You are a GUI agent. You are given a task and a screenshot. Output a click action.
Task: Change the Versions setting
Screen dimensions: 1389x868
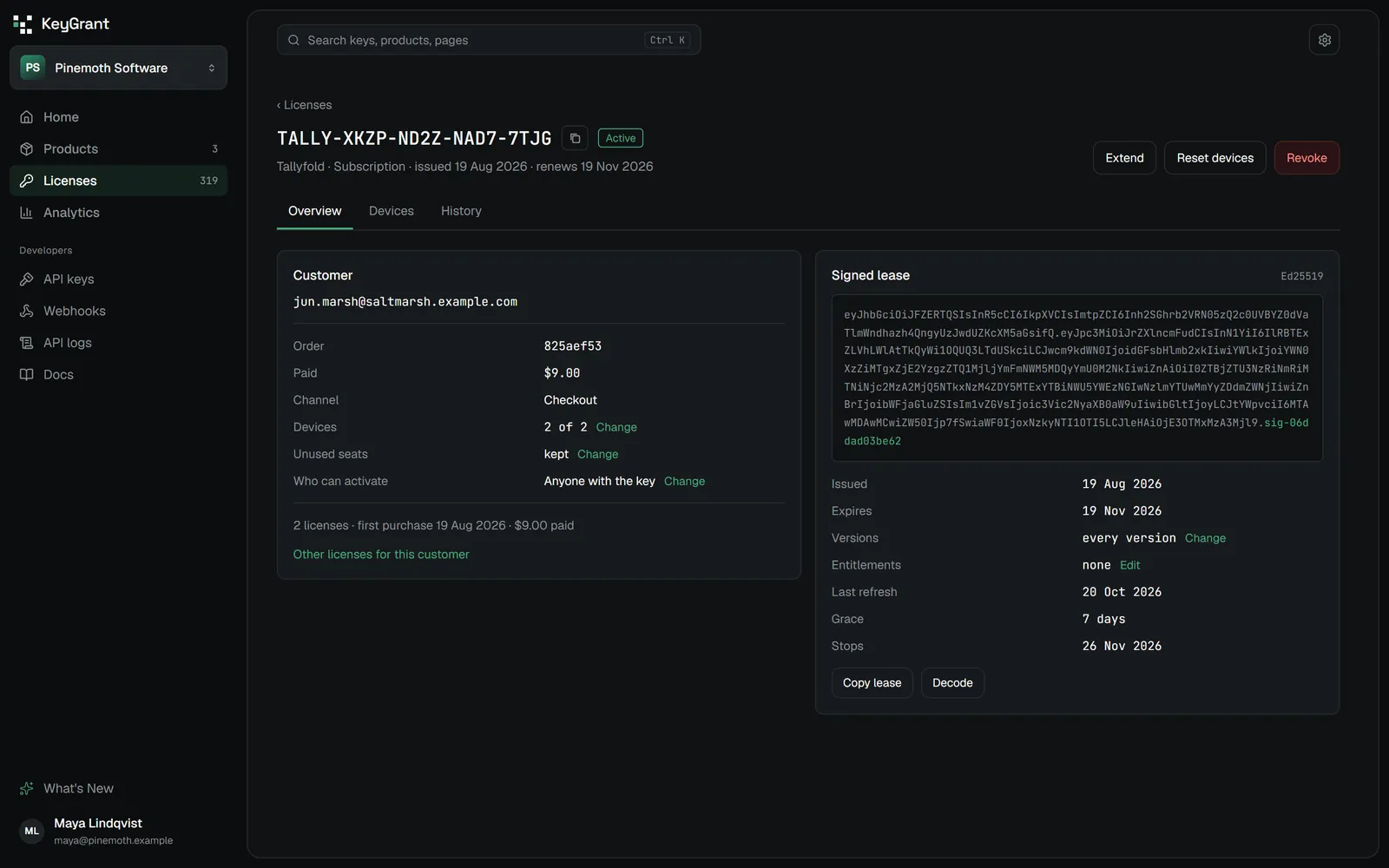tap(1206, 538)
